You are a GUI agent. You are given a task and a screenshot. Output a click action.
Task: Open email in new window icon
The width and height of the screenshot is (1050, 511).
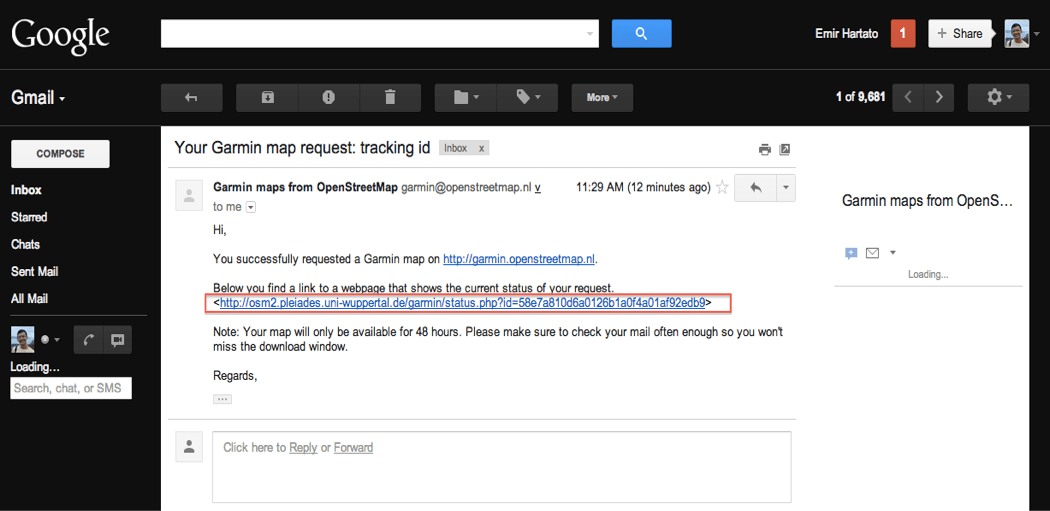point(785,149)
